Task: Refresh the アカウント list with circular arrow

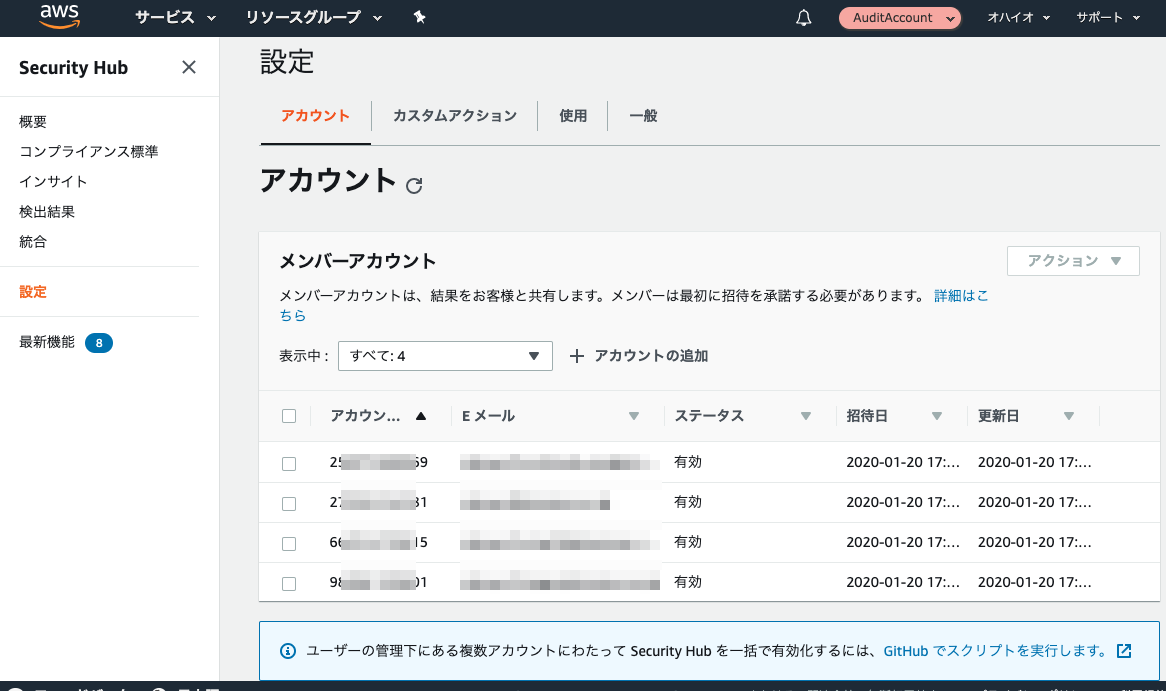Action: (414, 185)
